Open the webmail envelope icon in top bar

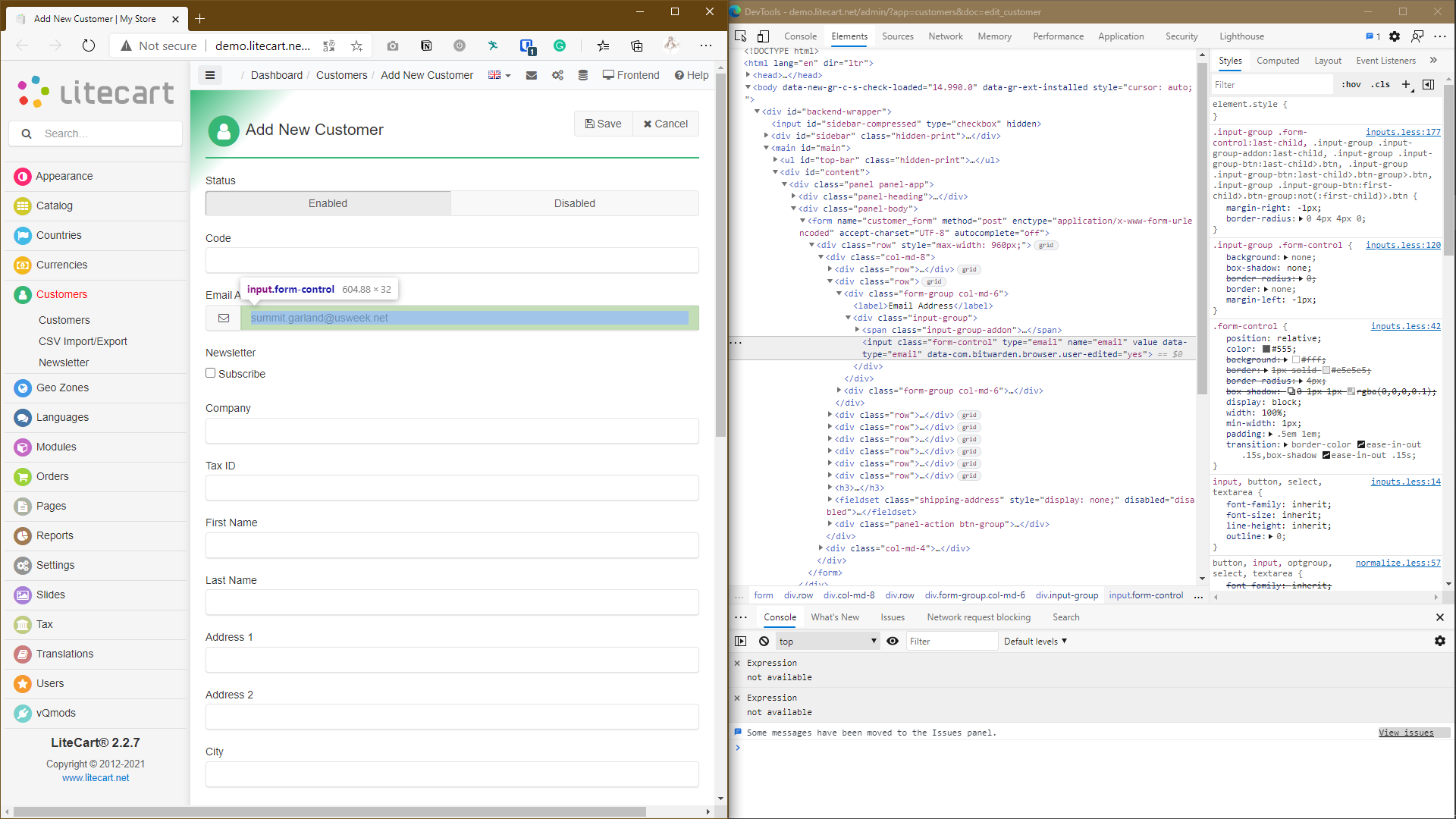(532, 75)
